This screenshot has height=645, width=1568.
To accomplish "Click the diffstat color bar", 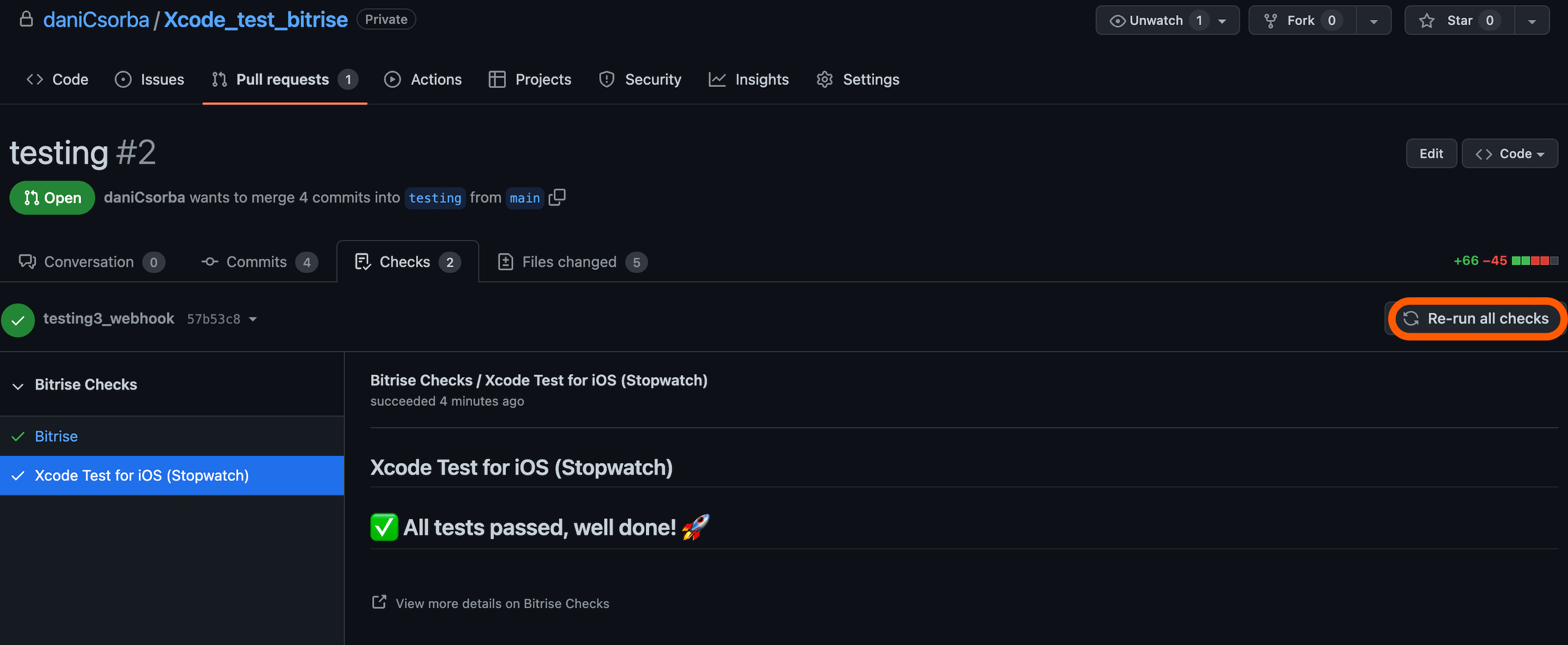I will [x=1534, y=261].
